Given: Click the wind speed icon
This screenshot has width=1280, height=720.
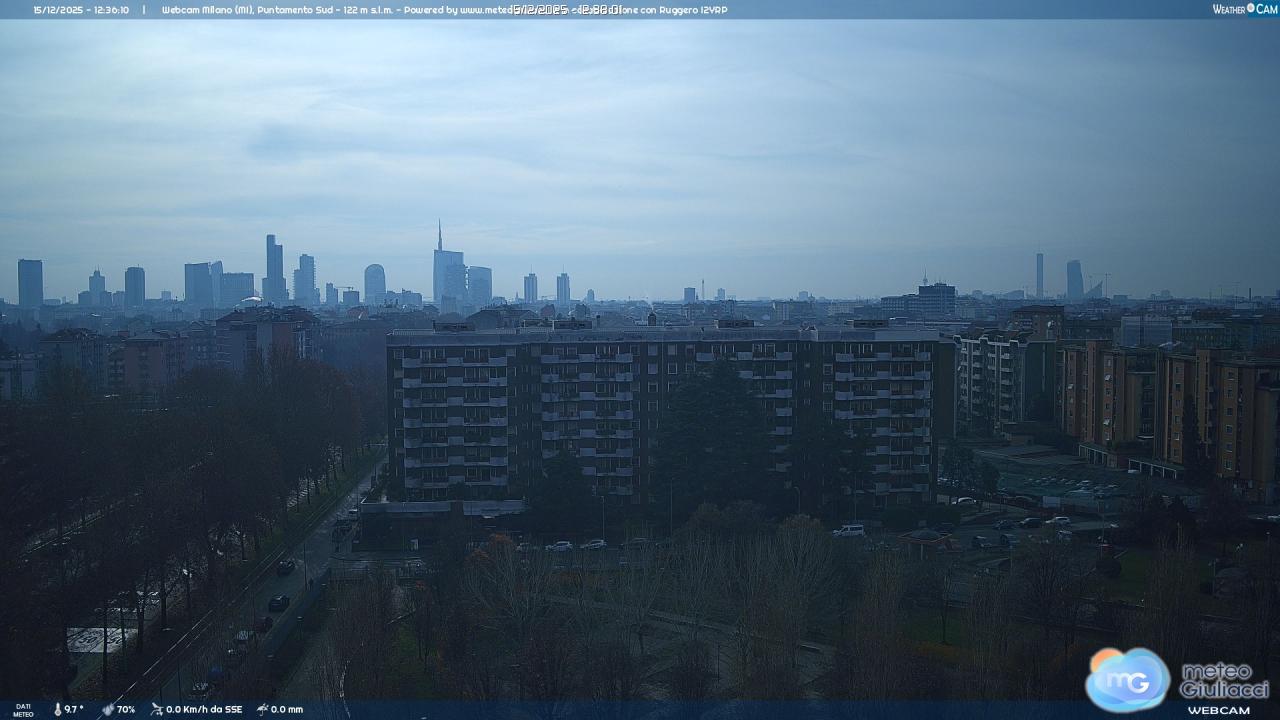Looking at the screenshot, I should tap(156, 710).
